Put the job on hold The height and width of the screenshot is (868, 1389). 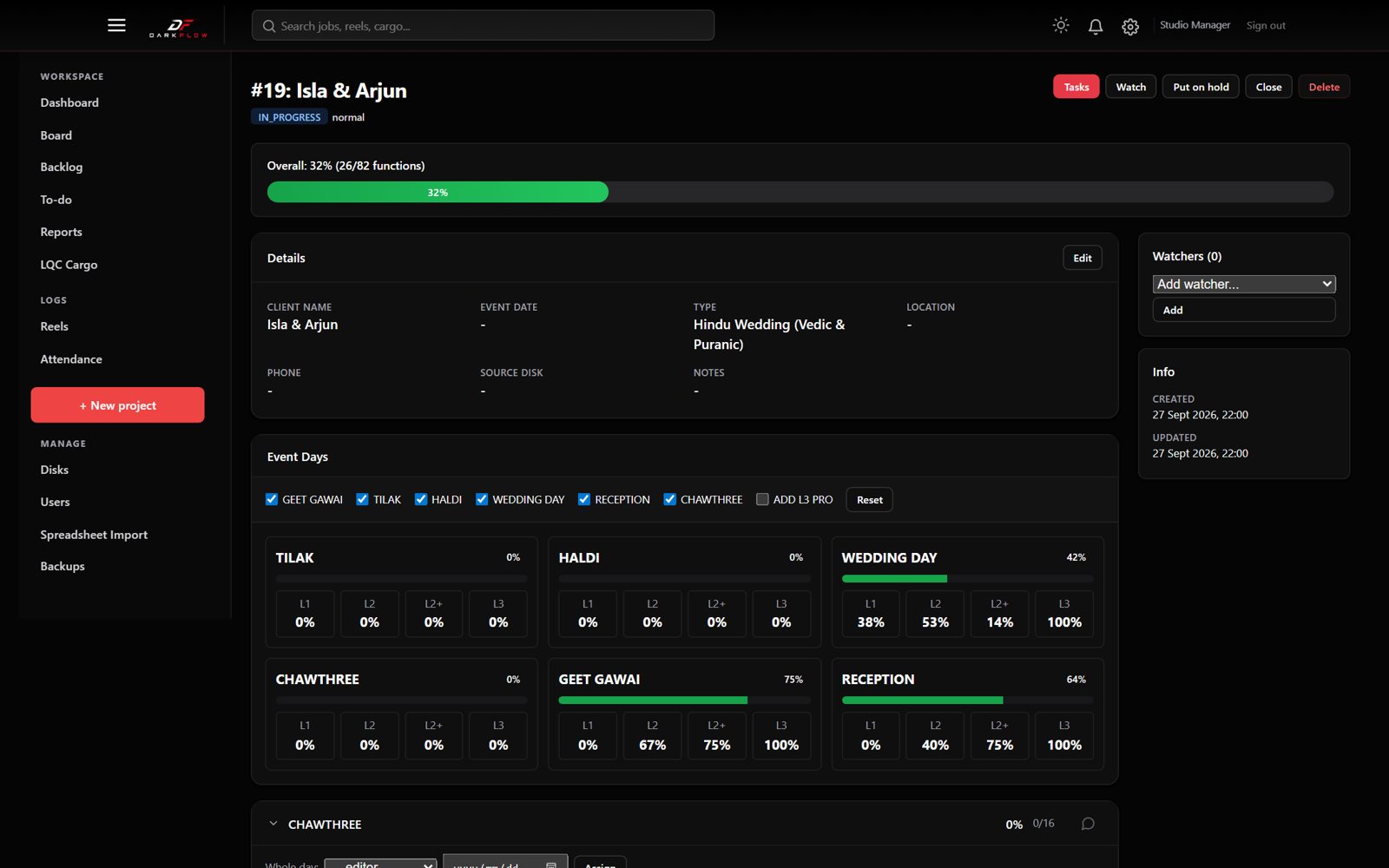[1201, 87]
